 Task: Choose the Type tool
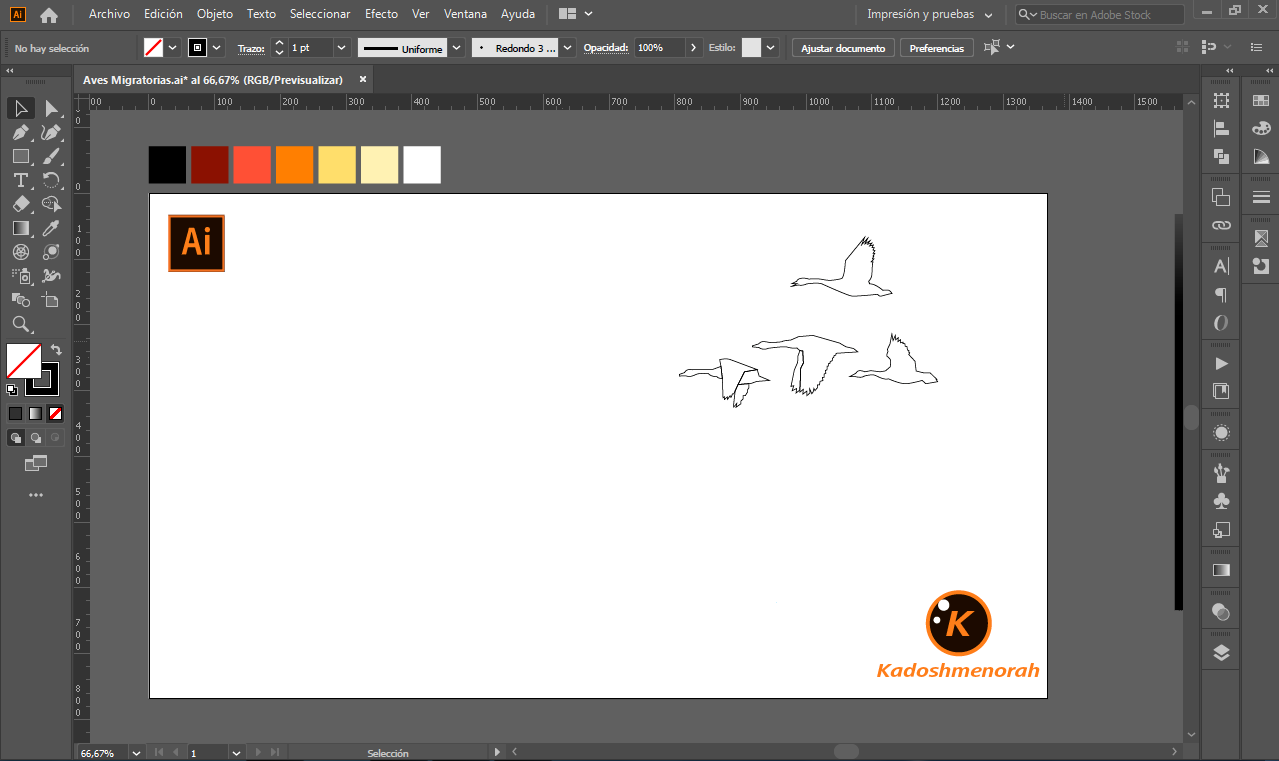pyautogui.click(x=20, y=180)
